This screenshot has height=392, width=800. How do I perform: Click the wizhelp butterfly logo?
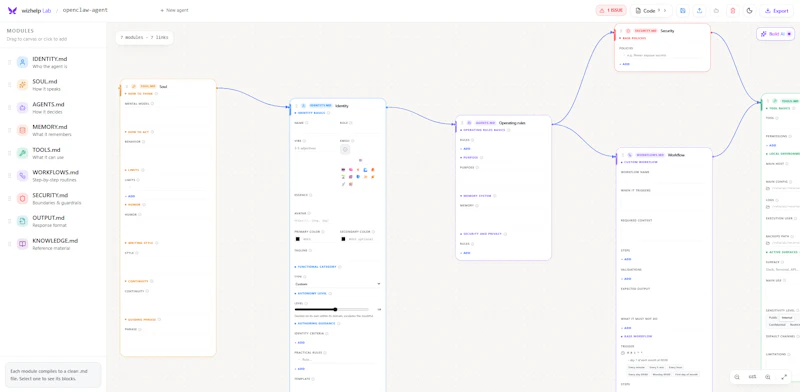12,10
